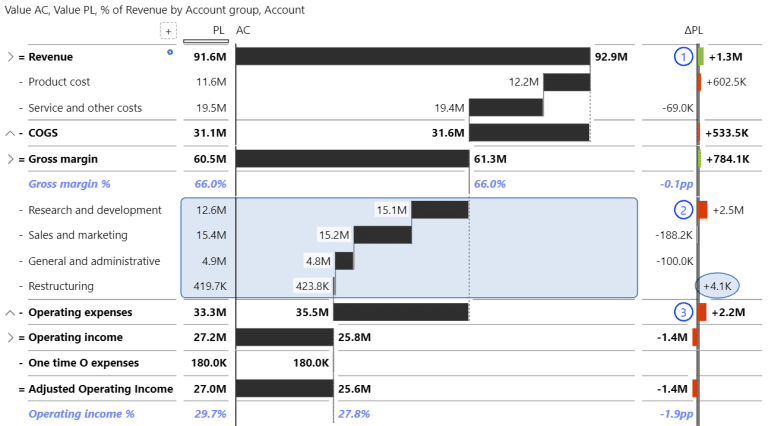Image resolution: width=768 pixels, height=426 pixels.
Task: Expand the Operating income chevron
Action: 10,338
